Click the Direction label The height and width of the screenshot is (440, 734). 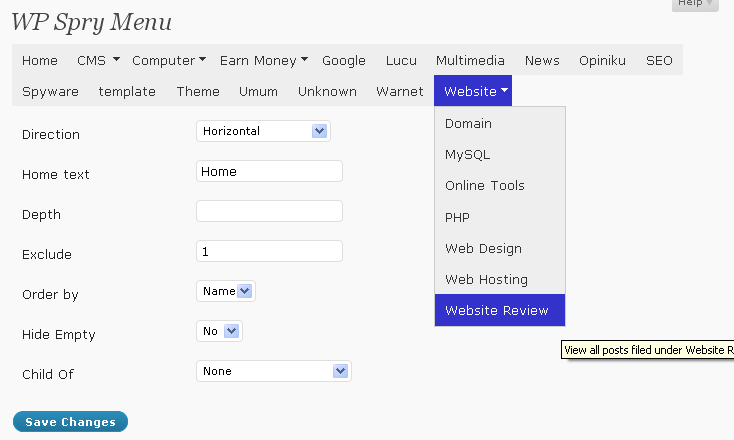[51, 134]
